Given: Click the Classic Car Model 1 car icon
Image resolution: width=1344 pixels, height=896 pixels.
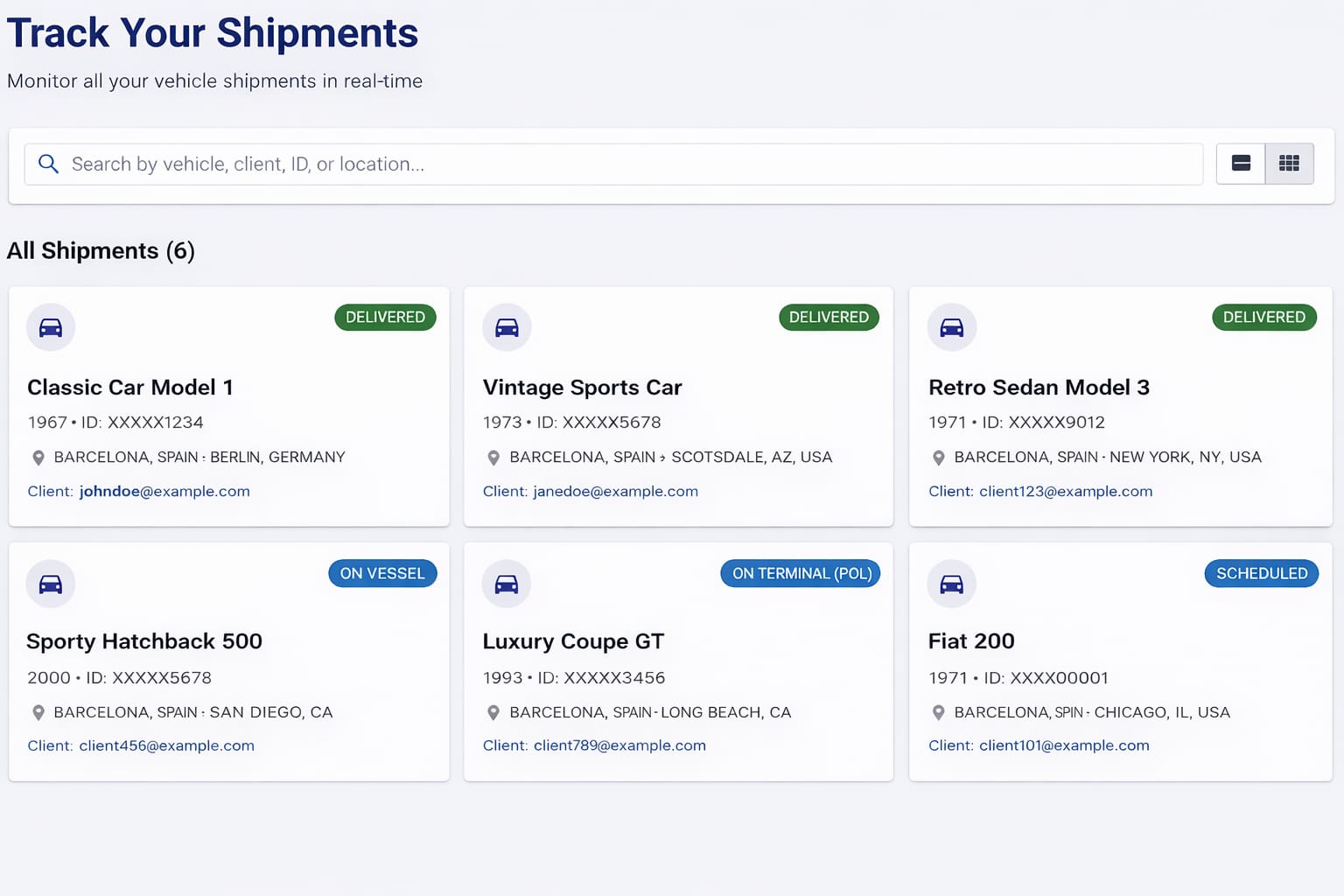Looking at the screenshot, I should [51, 327].
